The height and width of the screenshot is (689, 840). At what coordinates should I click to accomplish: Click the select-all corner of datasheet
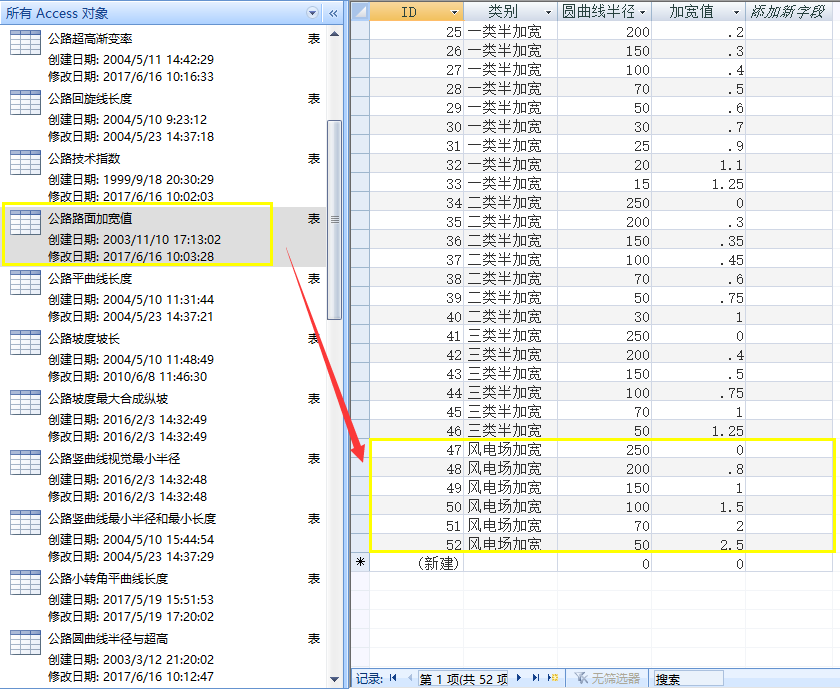360,11
